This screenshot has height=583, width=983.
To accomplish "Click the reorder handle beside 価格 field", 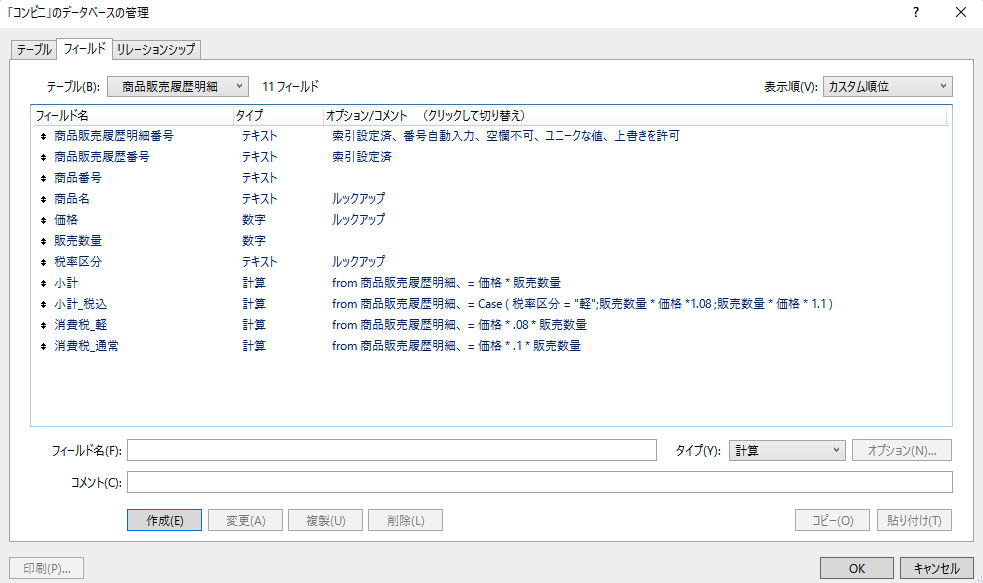I will click(x=44, y=220).
